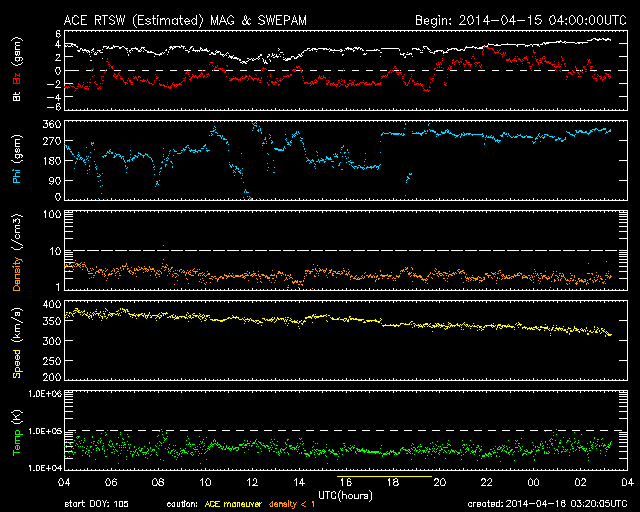
Task: Click the green Temp (K) axis label
Action: [17, 431]
